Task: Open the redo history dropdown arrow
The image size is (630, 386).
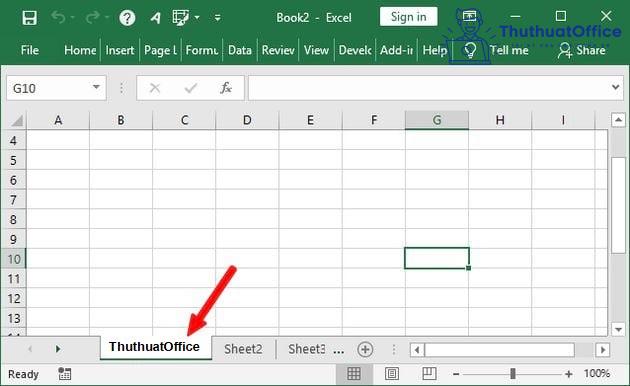Action: [x=107, y=17]
